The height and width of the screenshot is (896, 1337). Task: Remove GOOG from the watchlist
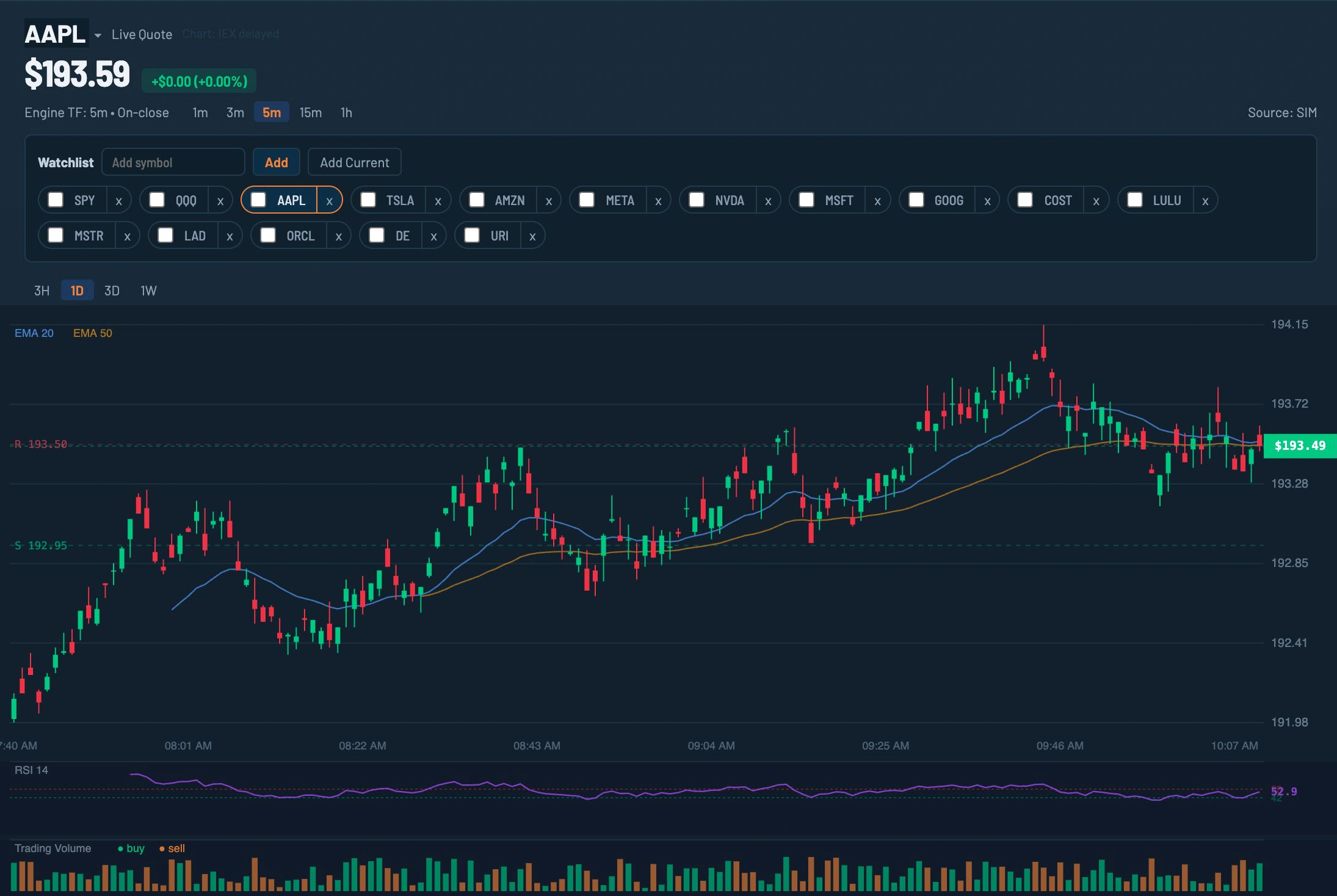(x=987, y=201)
